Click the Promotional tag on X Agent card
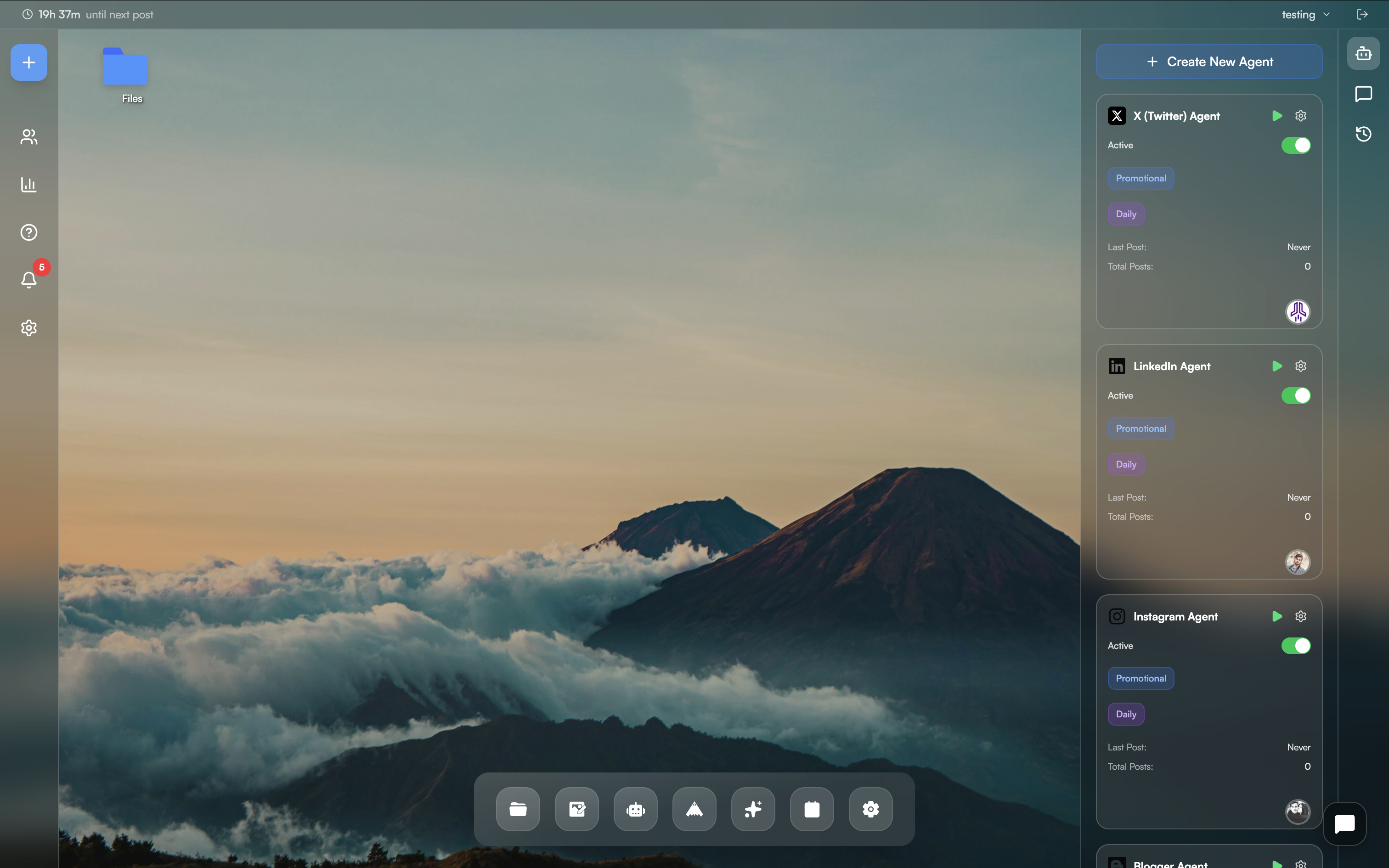The height and width of the screenshot is (868, 1389). click(x=1141, y=178)
